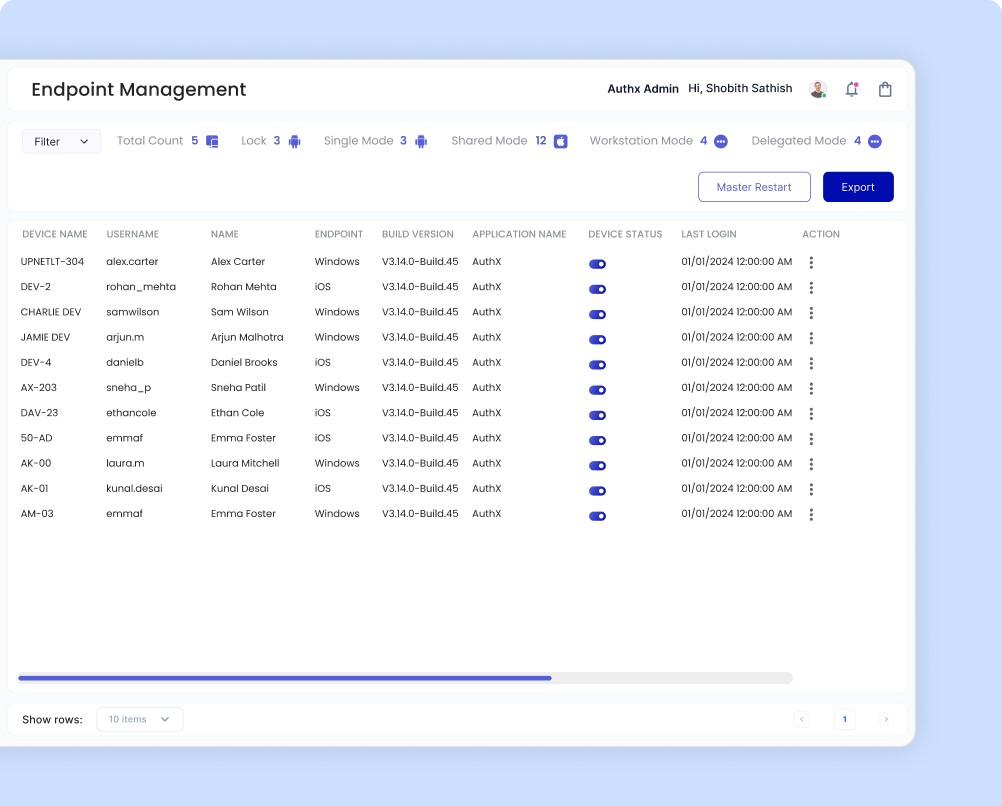Open the shopping bag icon in header
Screen dimensions: 1002x806
(885, 89)
